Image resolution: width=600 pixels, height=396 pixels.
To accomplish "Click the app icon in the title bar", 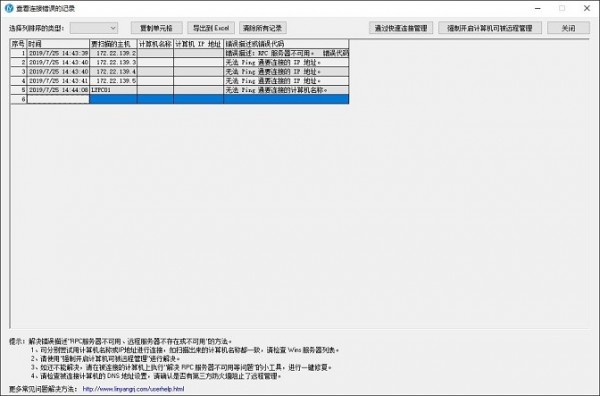I will pyautogui.click(x=9, y=8).
